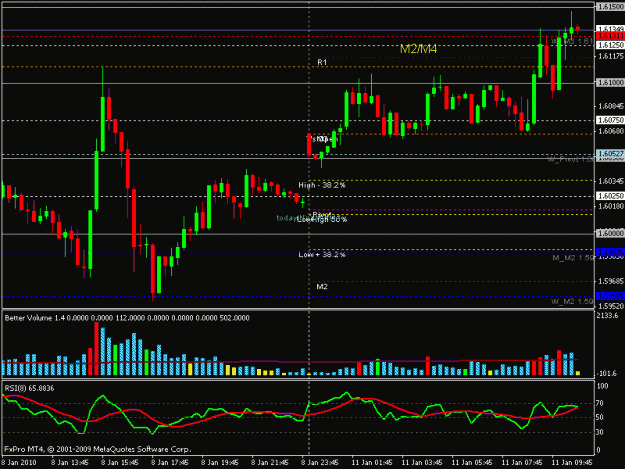The image size is (625, 469).
Task: Click the 8 Jan 15:45 time label
Action: click(x=120, y=462)
